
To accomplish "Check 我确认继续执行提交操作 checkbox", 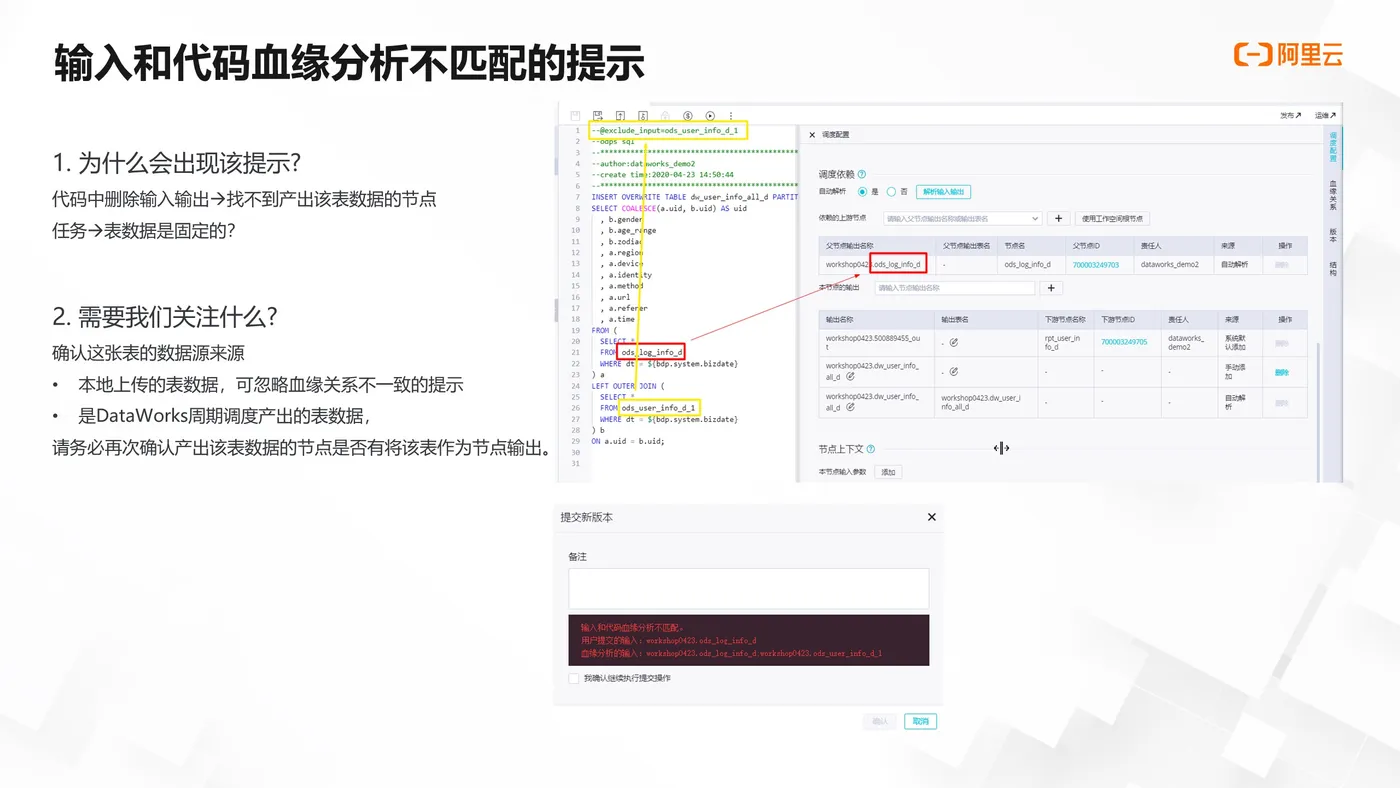I will tap(573, 678).
